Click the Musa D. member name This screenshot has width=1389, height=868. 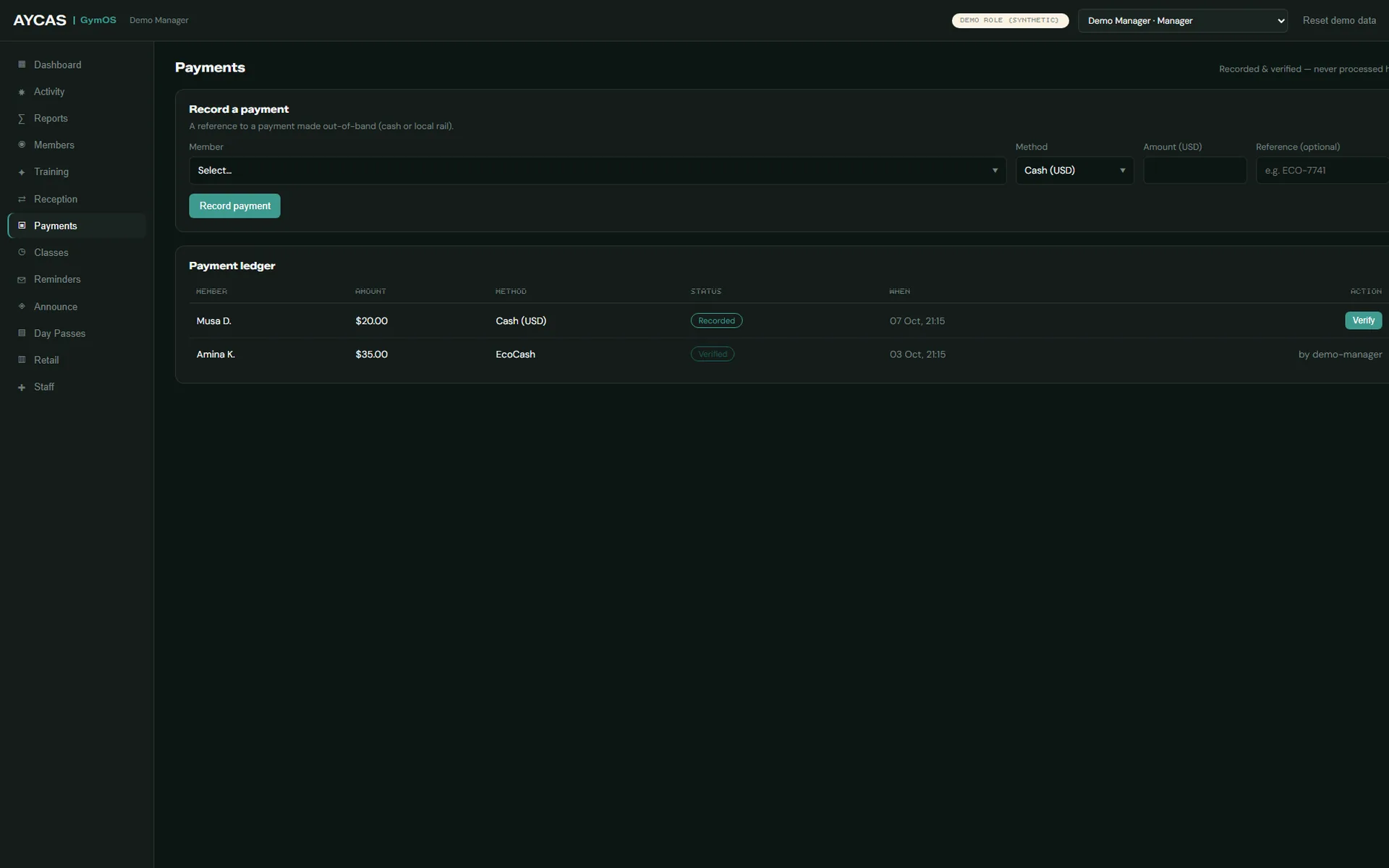point(213,321)
